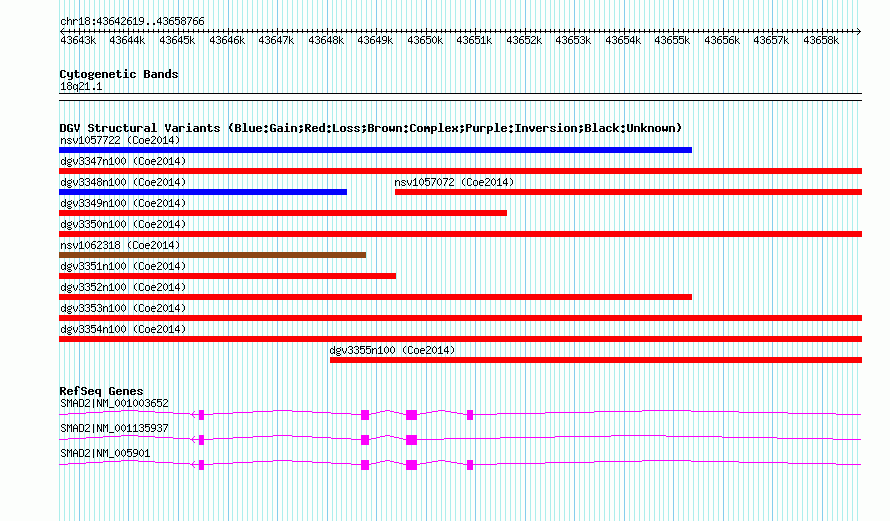Open the DGV Structural Variants track heading

[x=371, y=128]
